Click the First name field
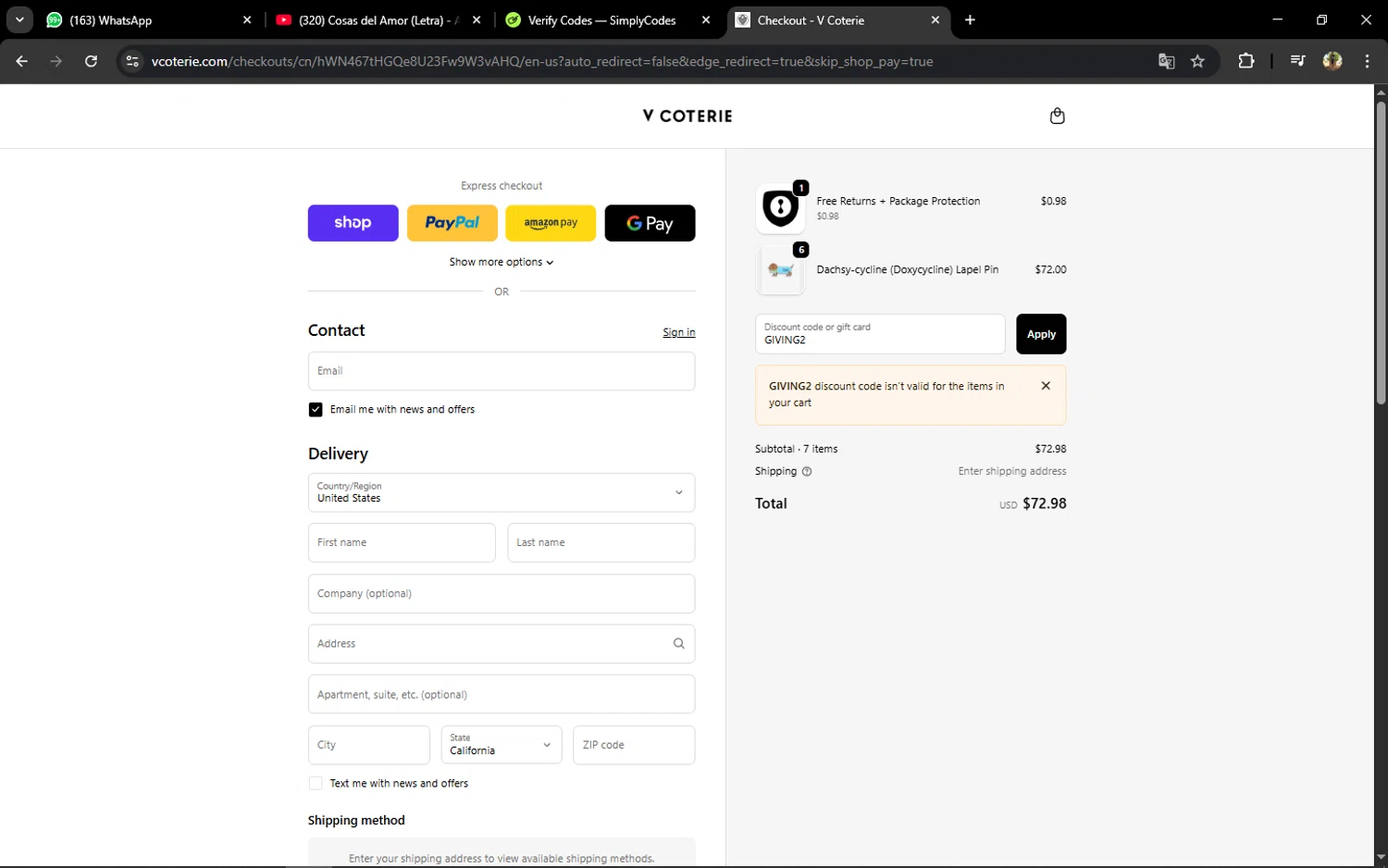The height and width of the screenshot is (868, 1388). tap(402, 542)
